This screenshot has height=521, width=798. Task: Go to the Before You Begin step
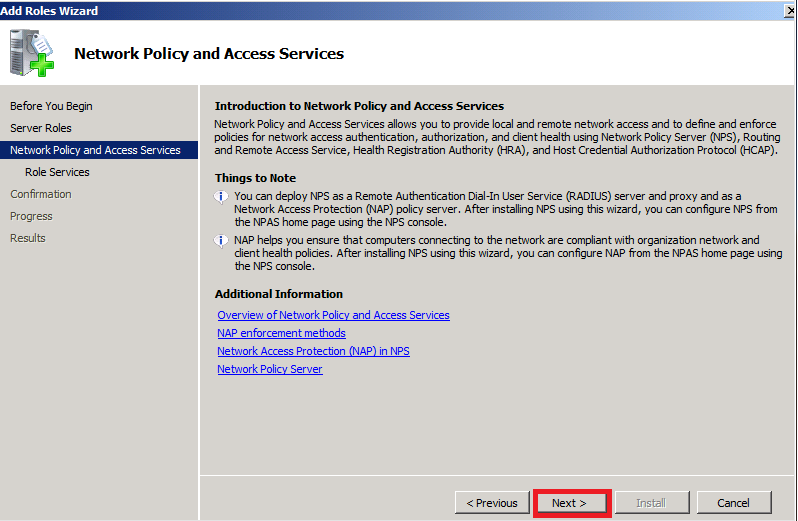51,106
